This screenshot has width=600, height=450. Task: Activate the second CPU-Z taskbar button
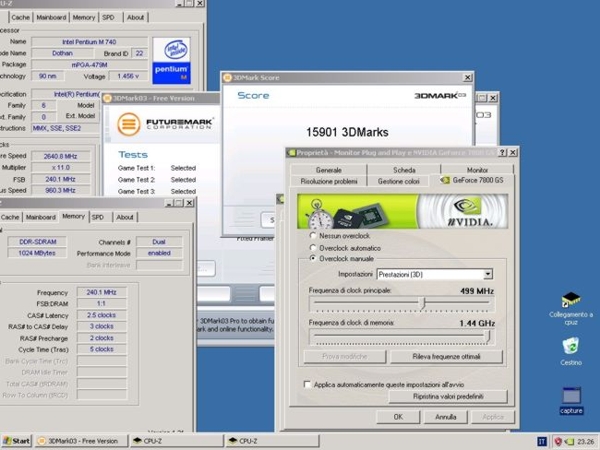pyautogui.click(x=272, y=441)
